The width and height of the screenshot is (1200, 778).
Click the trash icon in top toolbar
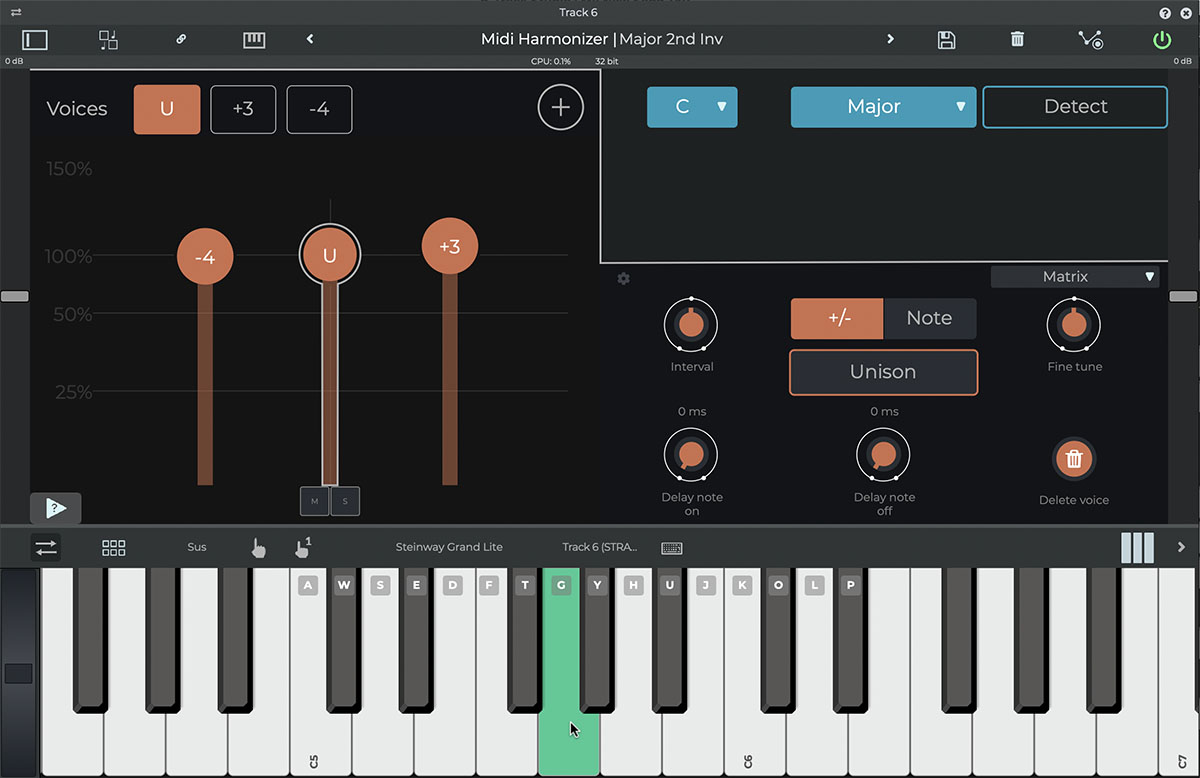[x=1017, y=40]
